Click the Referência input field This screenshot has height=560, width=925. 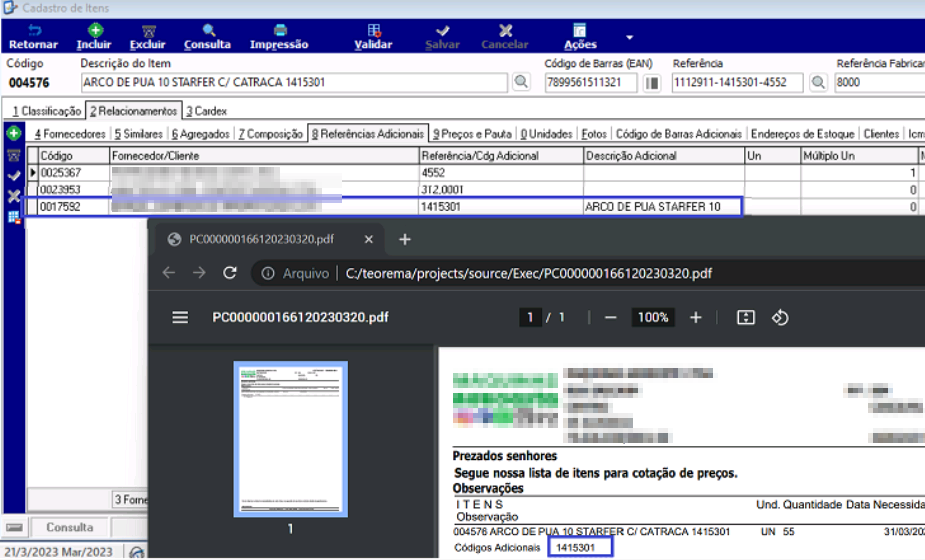(x=737, y=83)
